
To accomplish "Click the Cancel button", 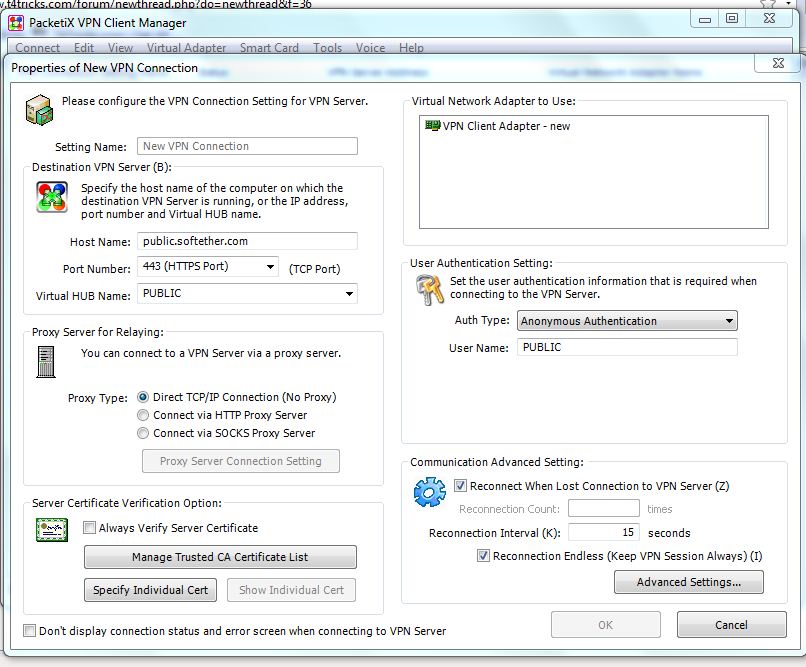I will pyautogui.click(x=731, y=625).
